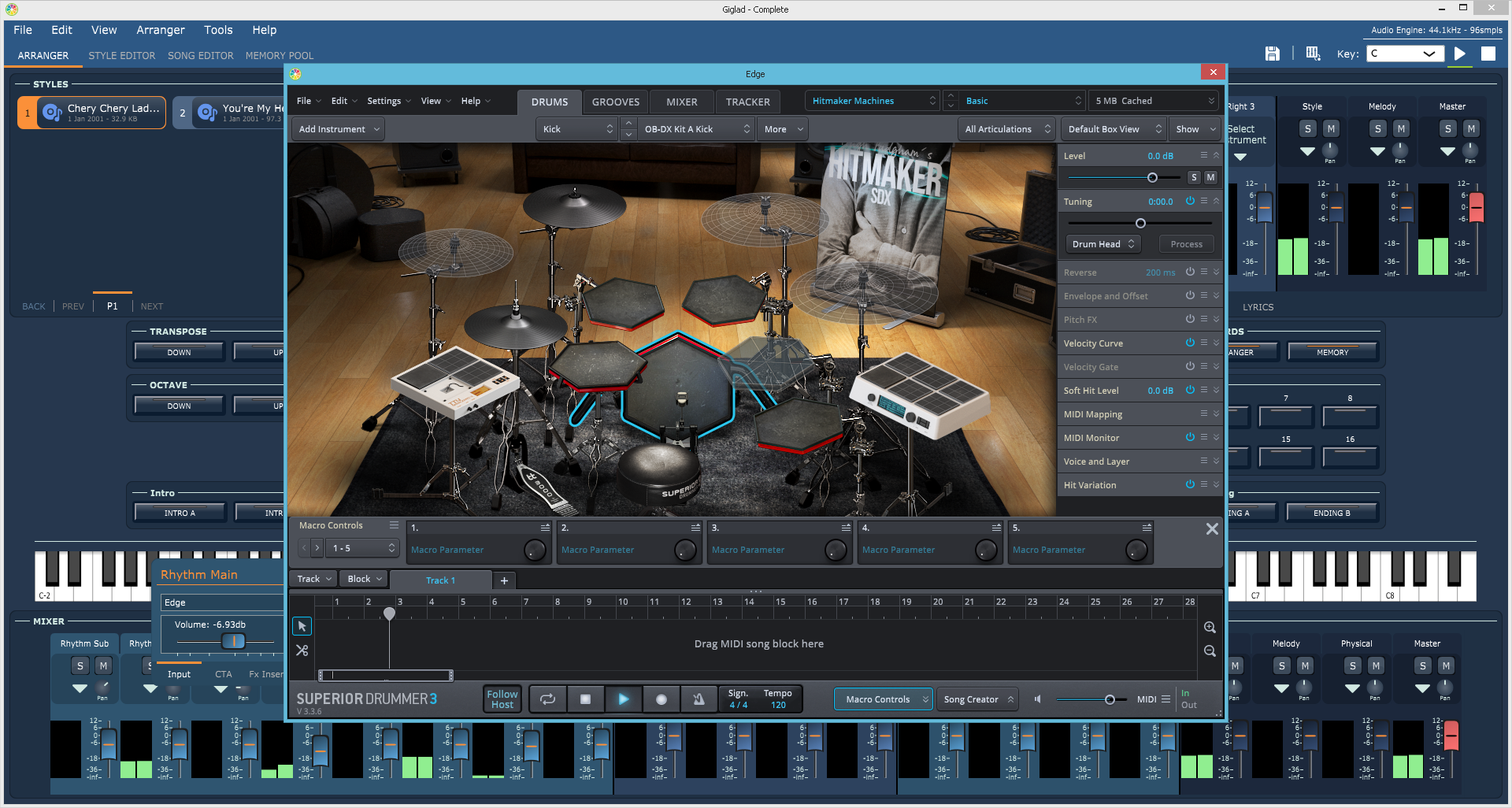Open the Kick instrument dropdown
This screenshot has height=808, width=1512.
(577, 129)
